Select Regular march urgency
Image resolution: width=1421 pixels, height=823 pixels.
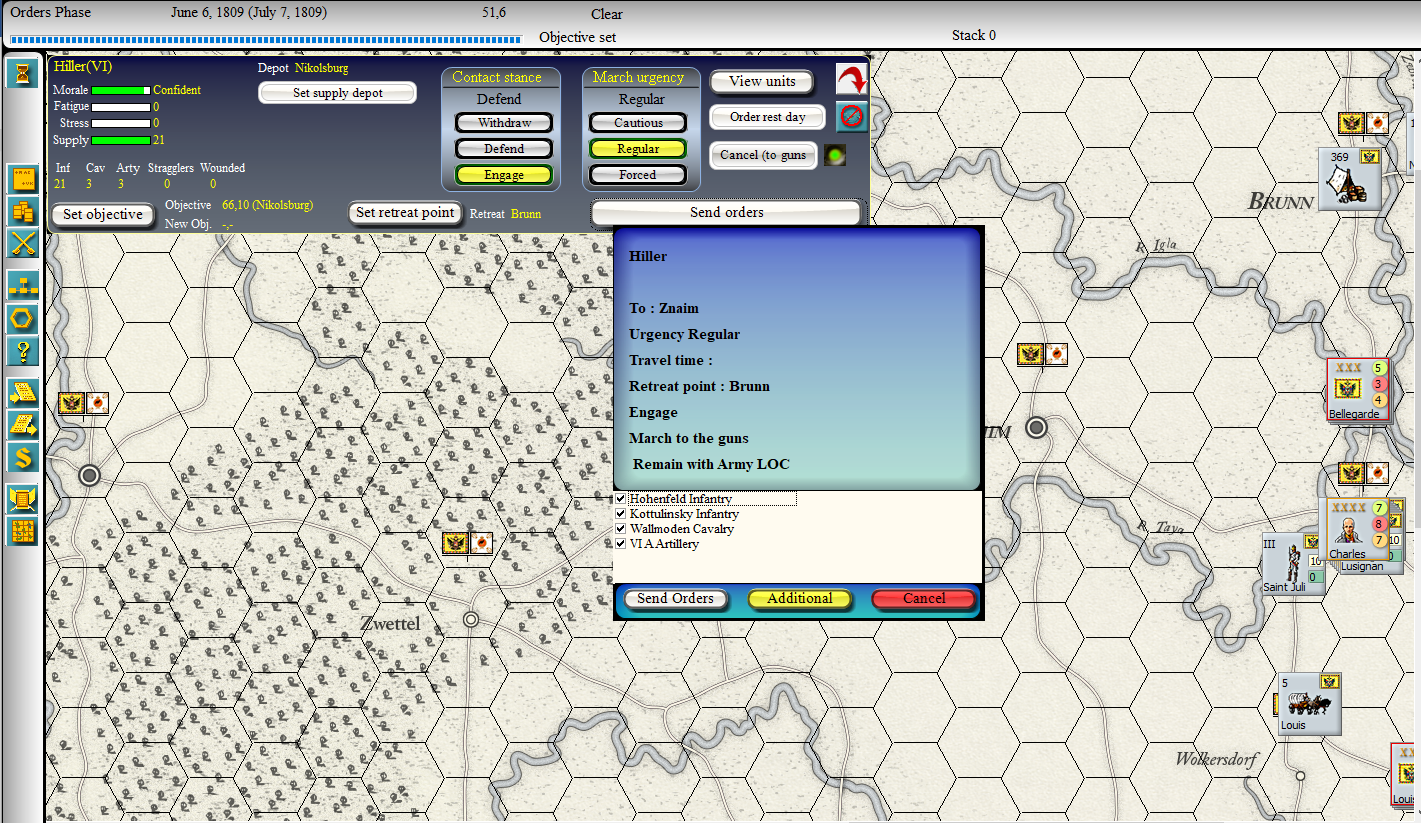point(638,149)
